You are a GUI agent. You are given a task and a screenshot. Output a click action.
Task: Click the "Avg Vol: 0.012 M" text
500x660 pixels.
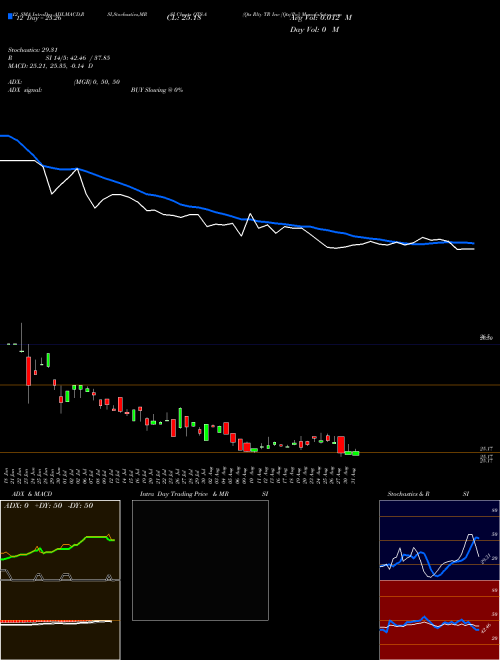321,18
